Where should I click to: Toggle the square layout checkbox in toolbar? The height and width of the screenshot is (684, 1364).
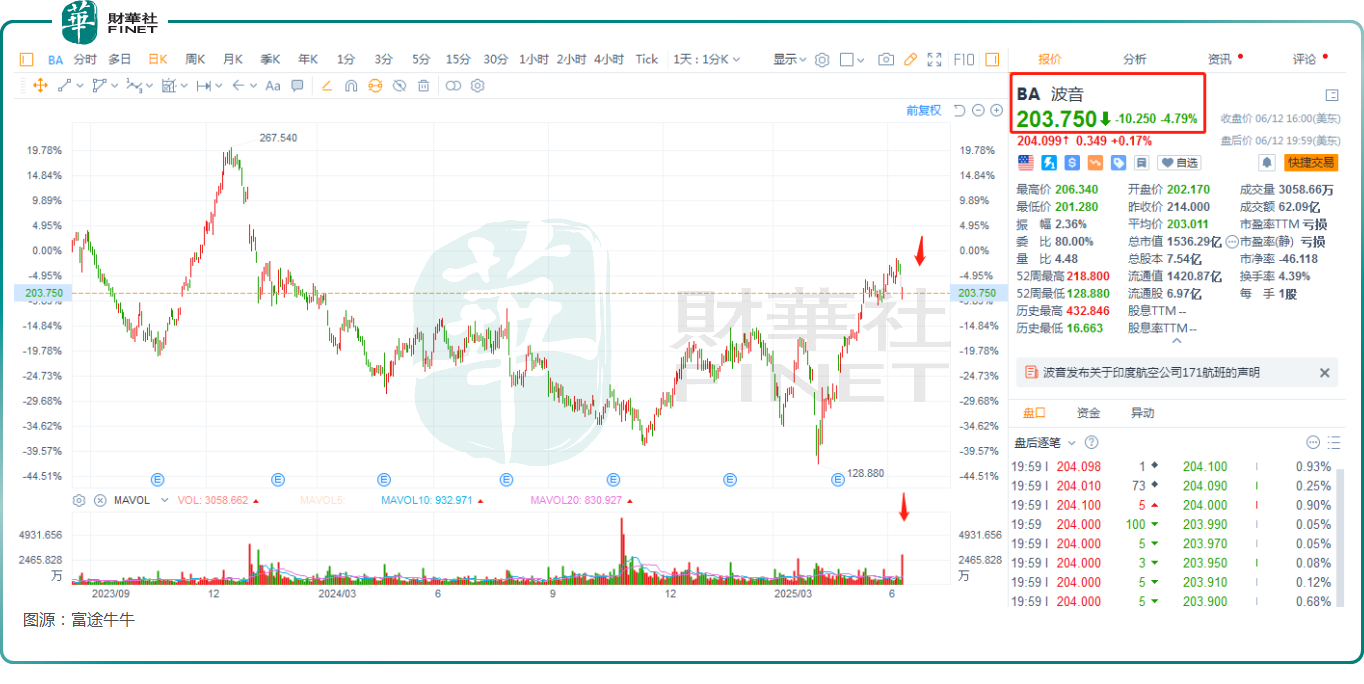coord(846,60)
